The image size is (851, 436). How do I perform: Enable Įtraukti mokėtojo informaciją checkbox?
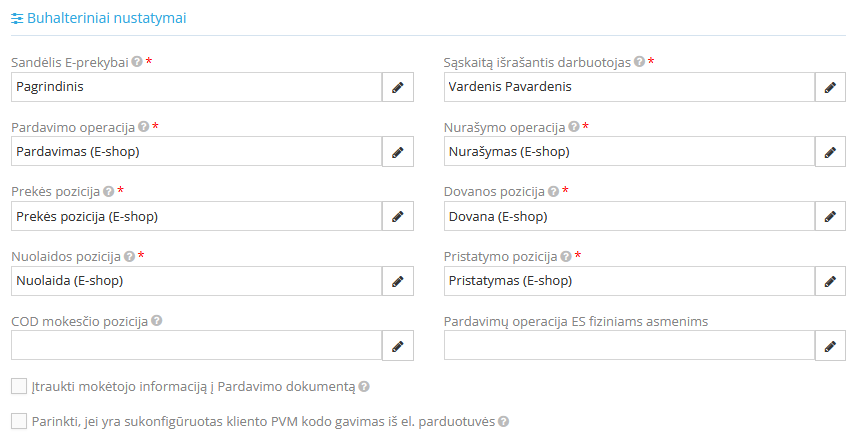click(x=19, y=386)
